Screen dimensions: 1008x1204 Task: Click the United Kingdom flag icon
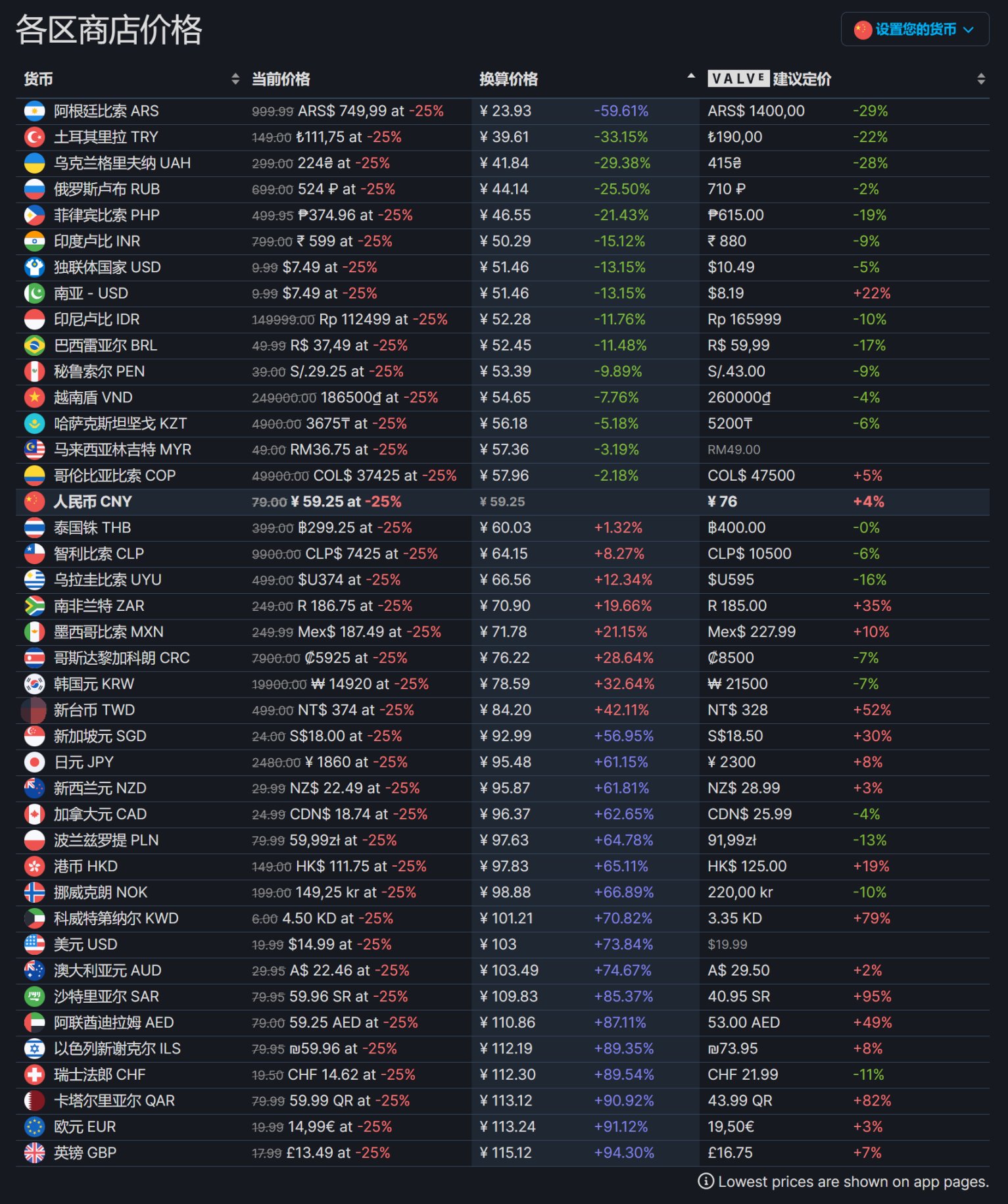point(35,1153)
